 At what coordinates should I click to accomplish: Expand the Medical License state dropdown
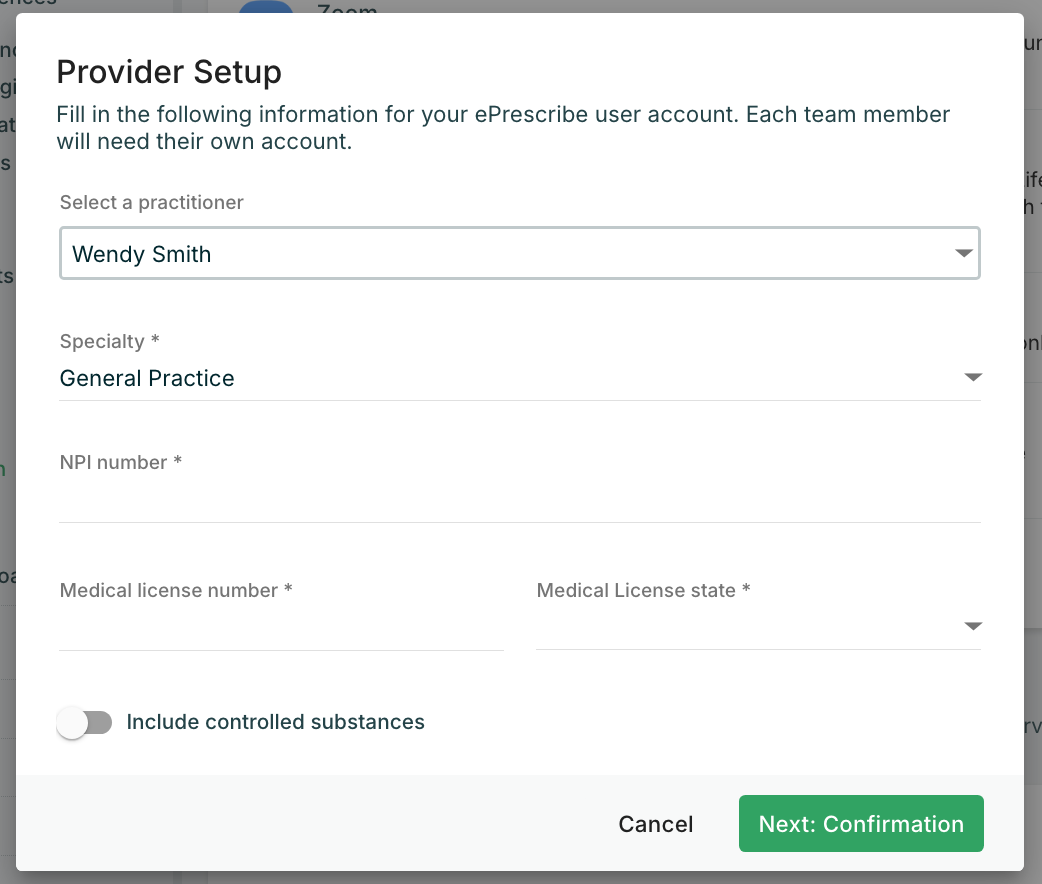(758, 627)
